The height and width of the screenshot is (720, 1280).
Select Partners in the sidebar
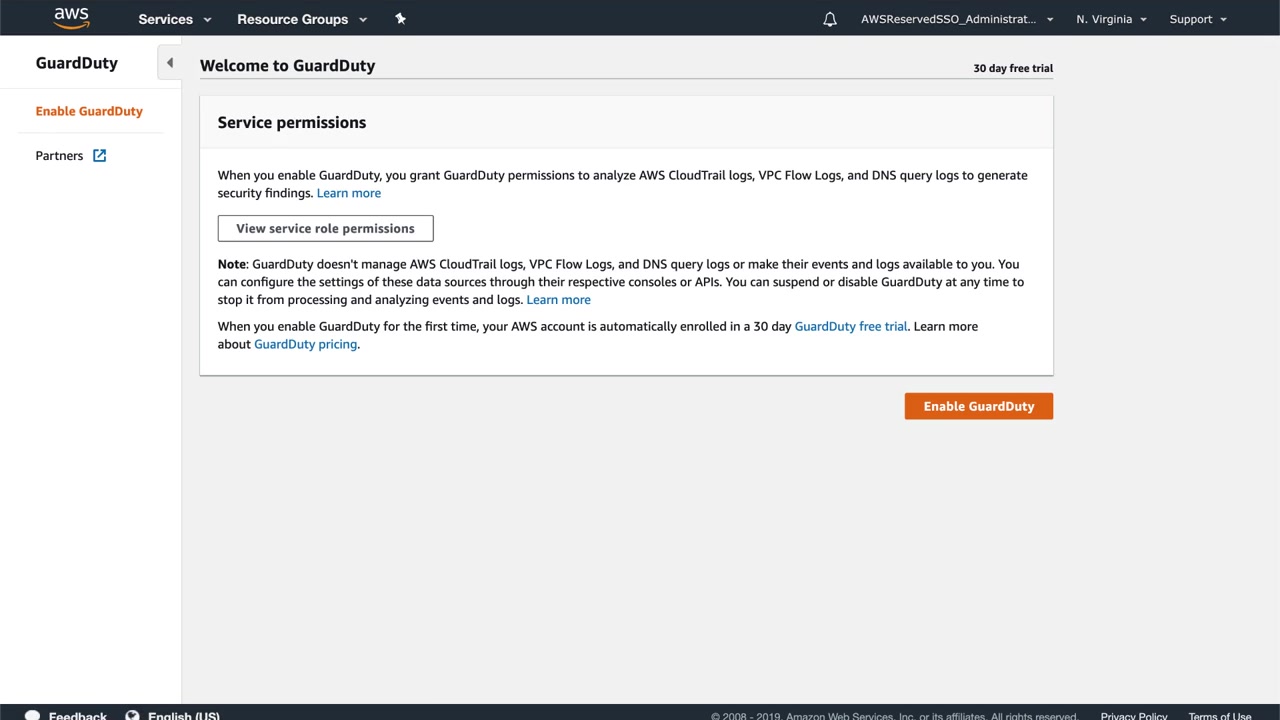(x=59, y=156)
